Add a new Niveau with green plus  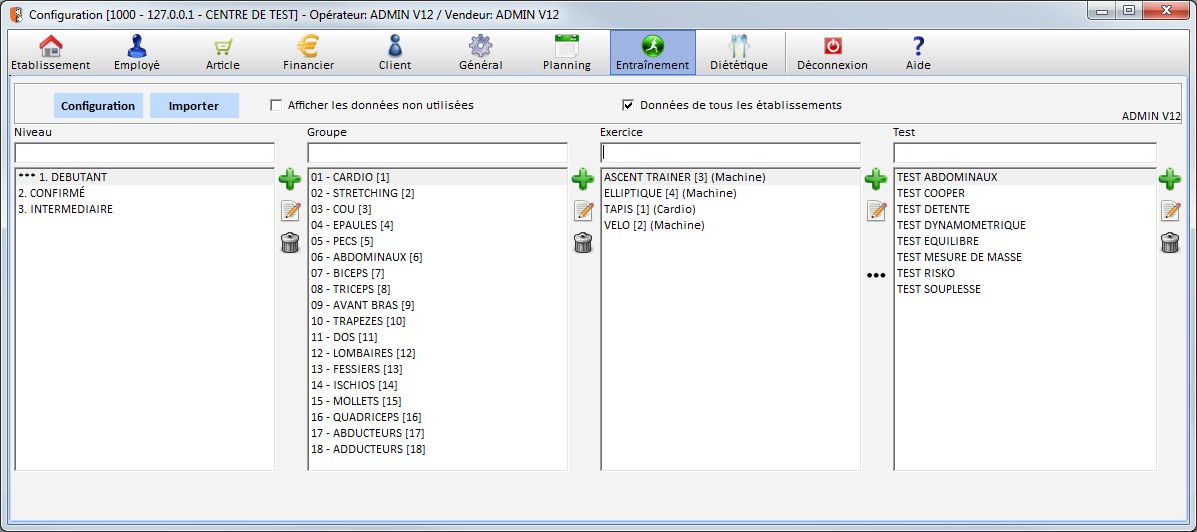(x=290, y=180)
